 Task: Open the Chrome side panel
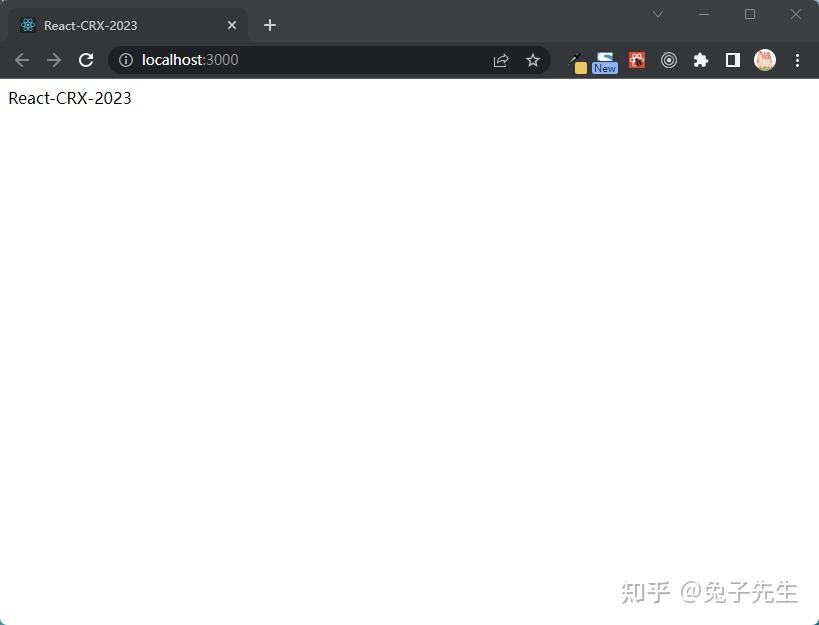733,60
